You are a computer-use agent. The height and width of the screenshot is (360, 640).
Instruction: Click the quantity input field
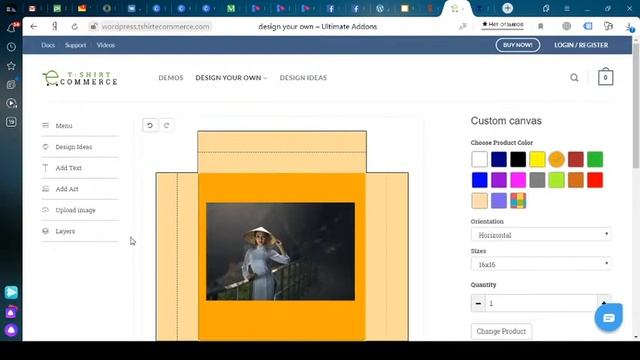click(541, 303)
